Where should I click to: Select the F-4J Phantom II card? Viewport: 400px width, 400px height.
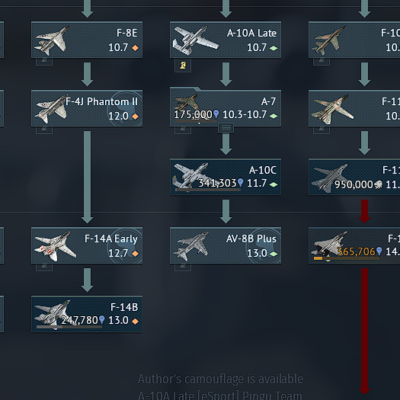point(87,109)
